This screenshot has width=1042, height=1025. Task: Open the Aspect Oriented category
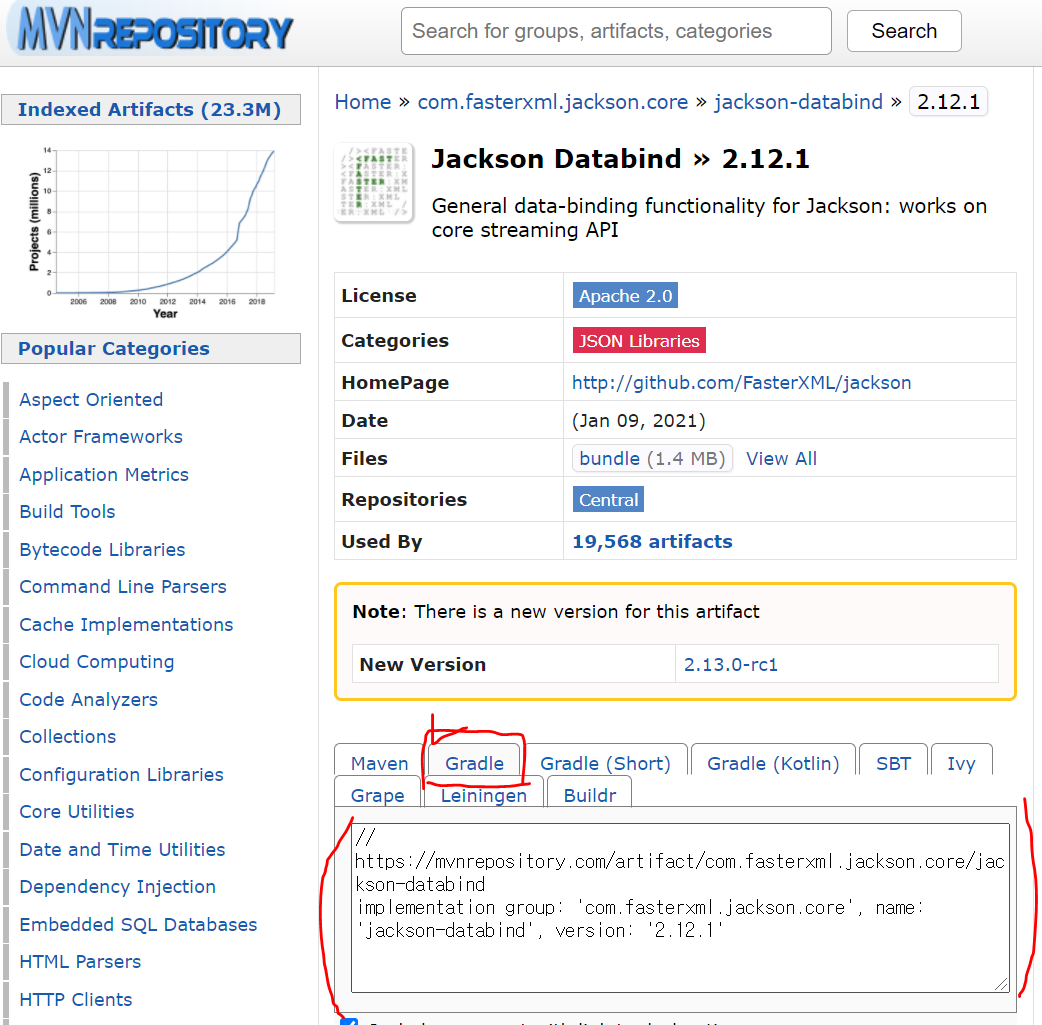click(x=91, y=399)
